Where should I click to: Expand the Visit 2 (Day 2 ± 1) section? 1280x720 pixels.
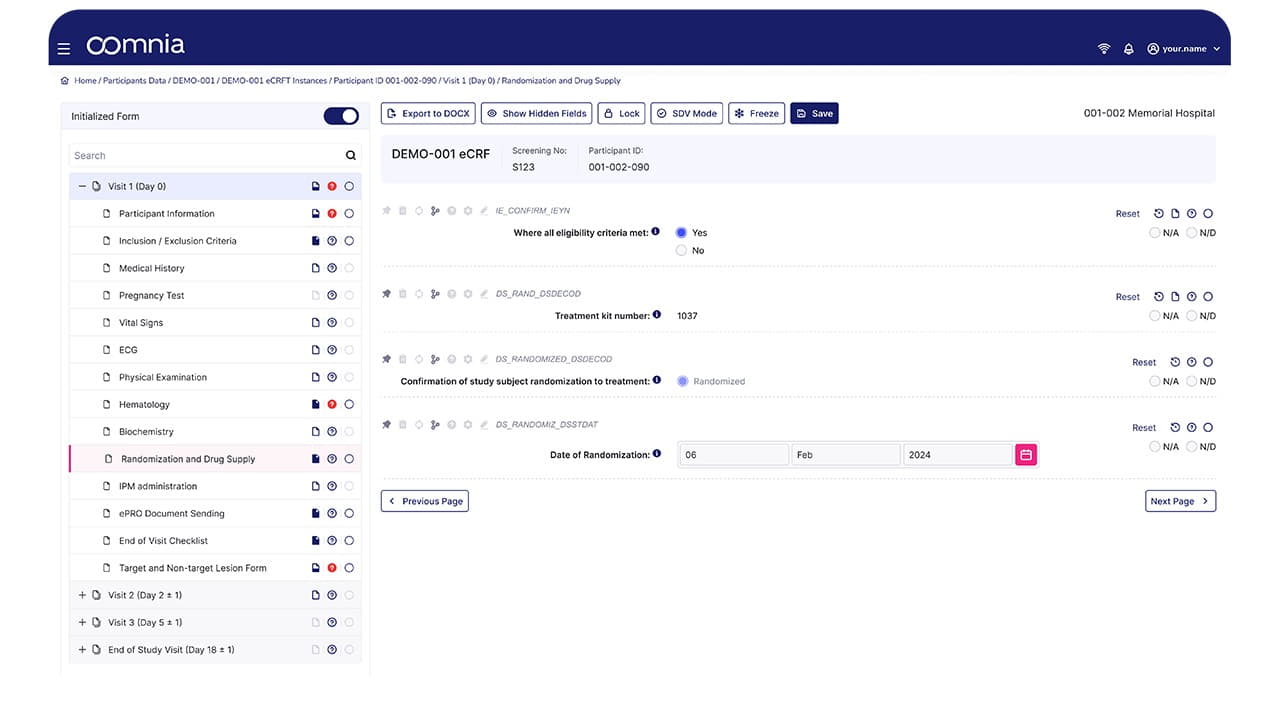(x=82, y=594)
